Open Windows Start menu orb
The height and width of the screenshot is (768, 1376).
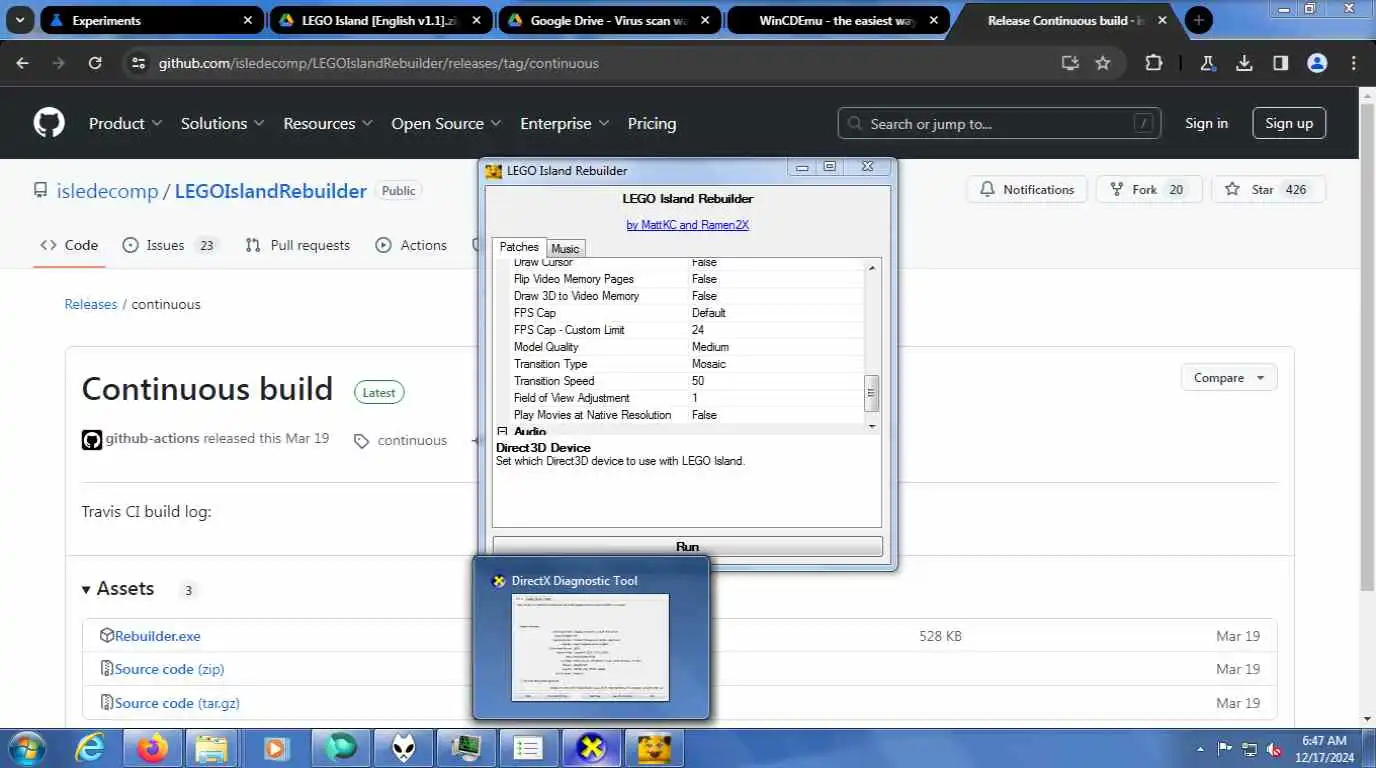coord(25,748)
